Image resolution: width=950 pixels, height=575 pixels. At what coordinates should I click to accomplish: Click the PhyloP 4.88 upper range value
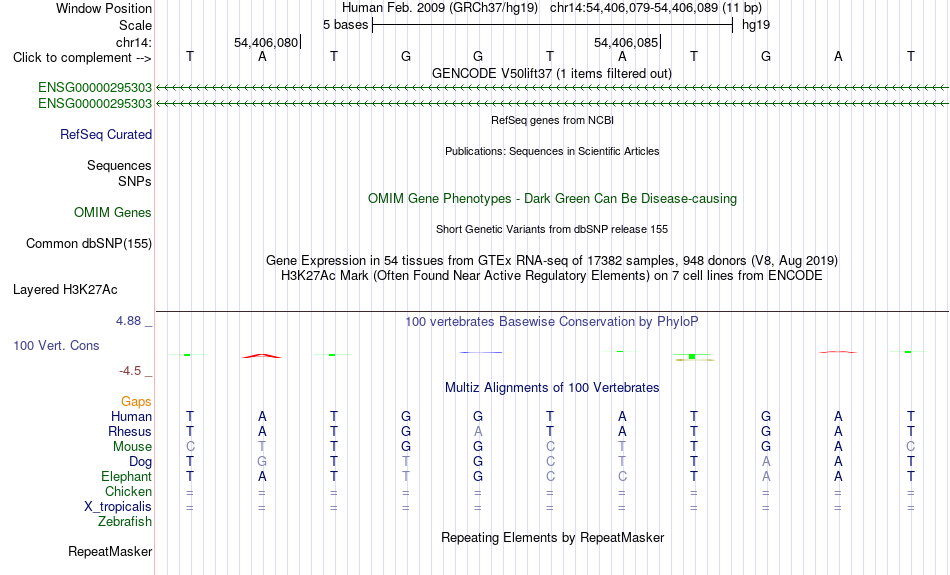point(128,321)
